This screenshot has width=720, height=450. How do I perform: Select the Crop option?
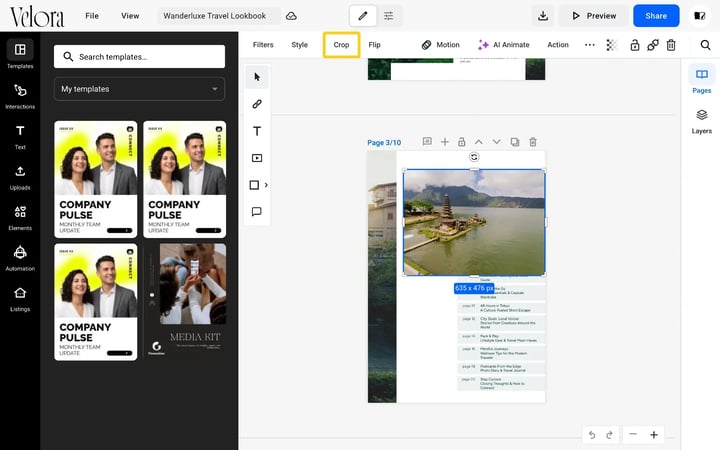[x=341, y=45]
